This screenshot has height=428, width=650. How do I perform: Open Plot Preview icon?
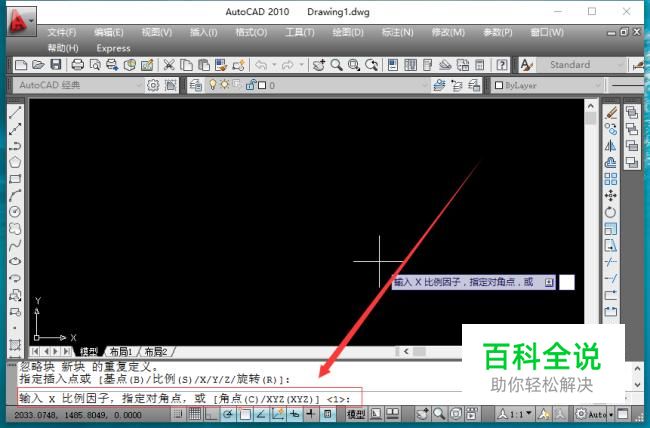click(x=95, y=65)
